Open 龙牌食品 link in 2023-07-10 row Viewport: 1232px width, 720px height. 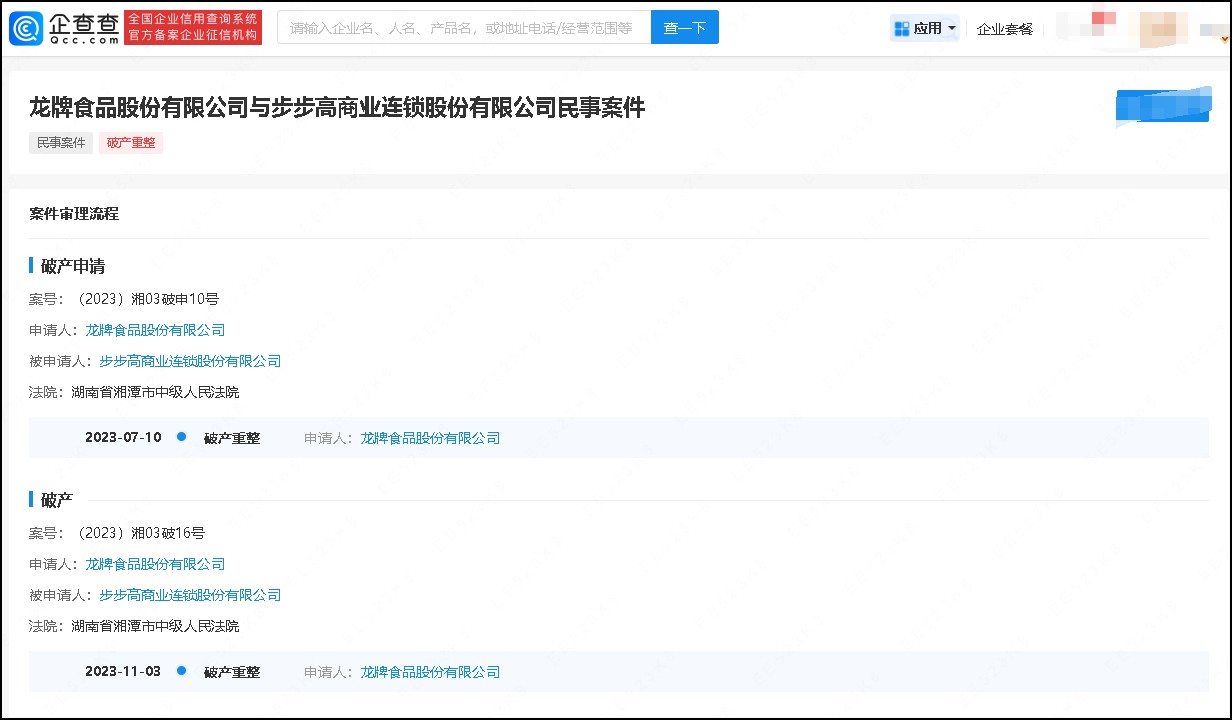(x=430, y=438)
